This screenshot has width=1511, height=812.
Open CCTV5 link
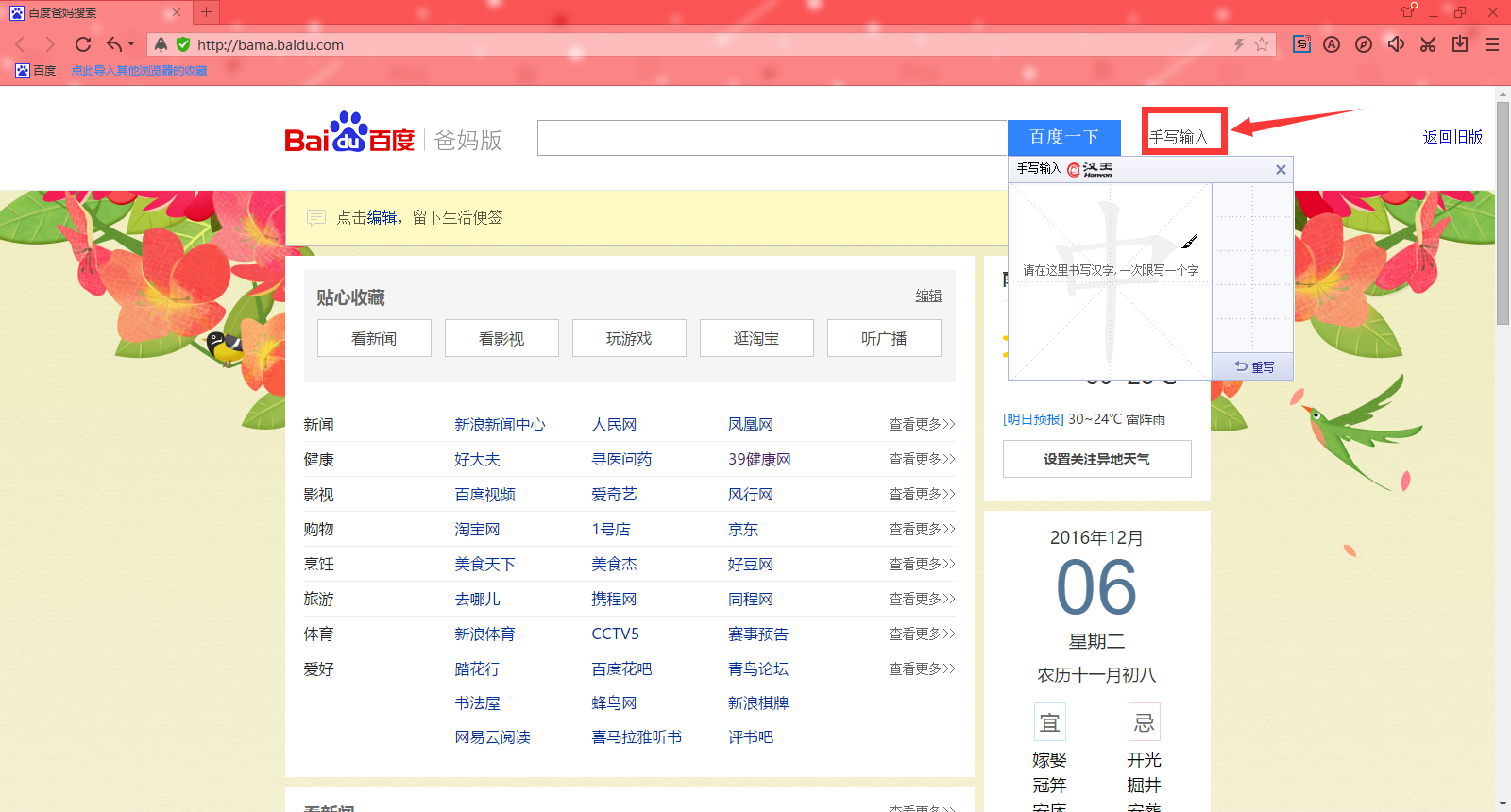coord(615,634)
